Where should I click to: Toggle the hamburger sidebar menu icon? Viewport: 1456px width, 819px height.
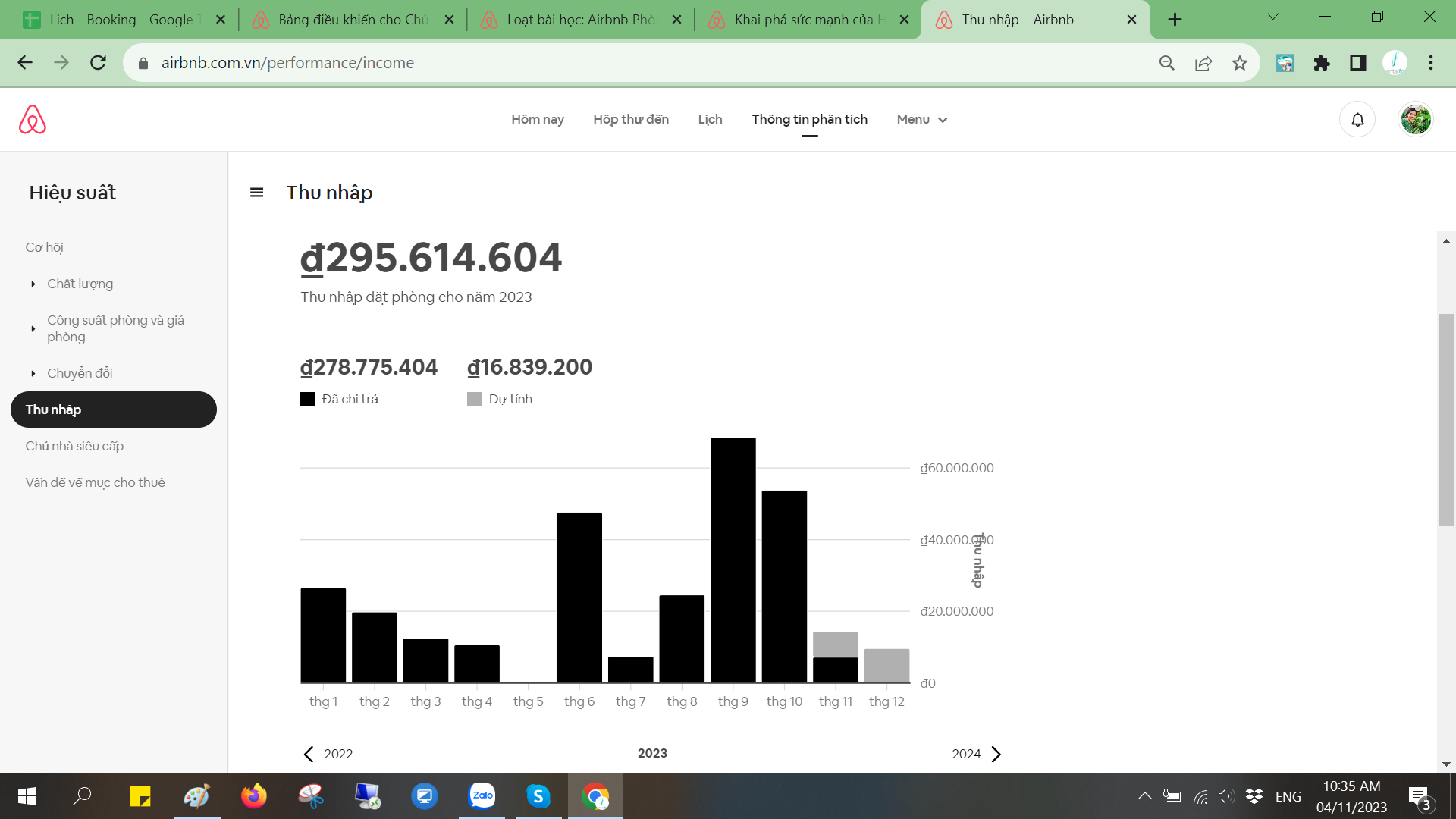[256, 193]
